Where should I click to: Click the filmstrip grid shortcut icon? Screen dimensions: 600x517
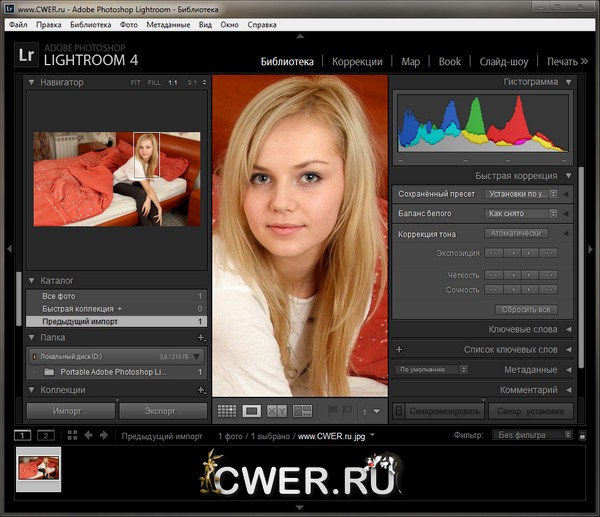click(x=72, y=436)
